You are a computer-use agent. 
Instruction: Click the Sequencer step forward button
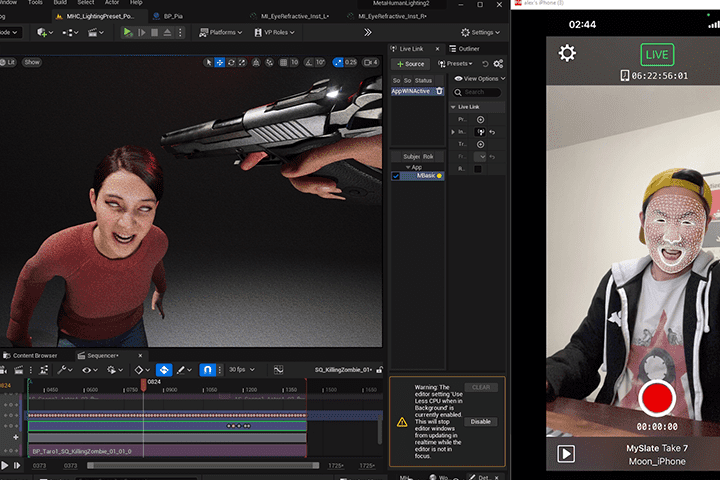(x=17, y=465)
